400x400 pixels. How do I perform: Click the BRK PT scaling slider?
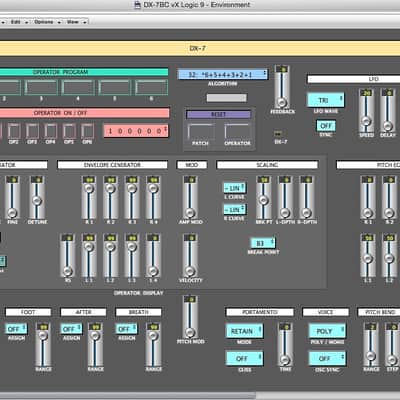tap(263, 197)
